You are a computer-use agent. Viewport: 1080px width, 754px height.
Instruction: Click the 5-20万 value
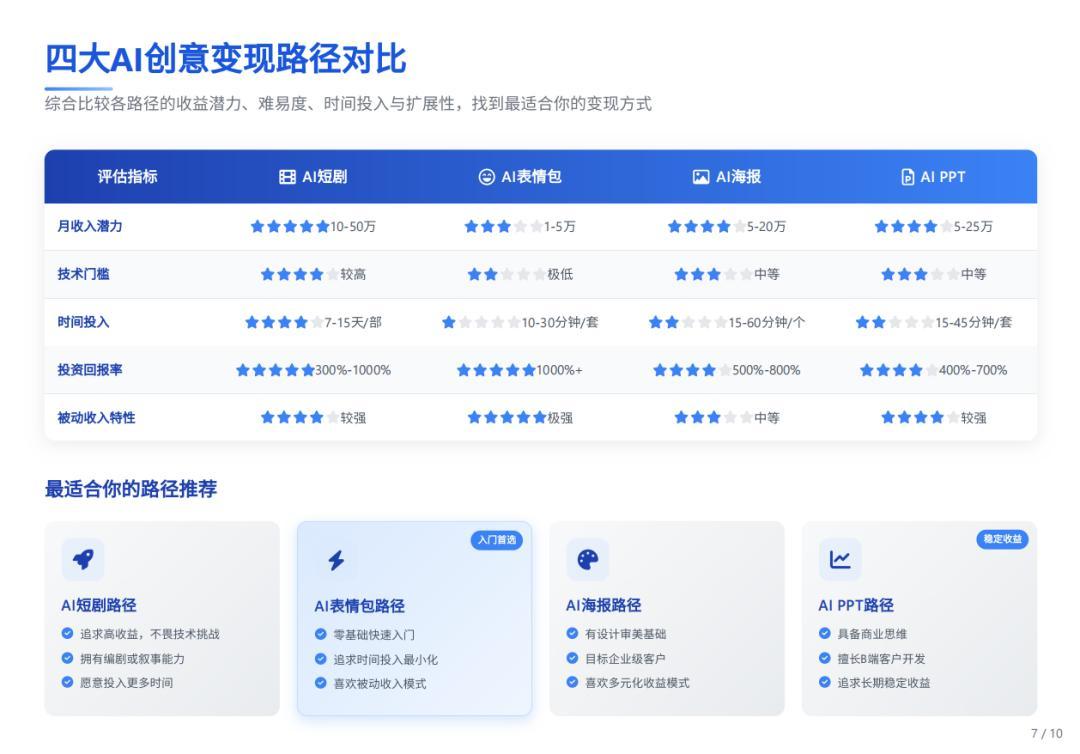point(766,227)
